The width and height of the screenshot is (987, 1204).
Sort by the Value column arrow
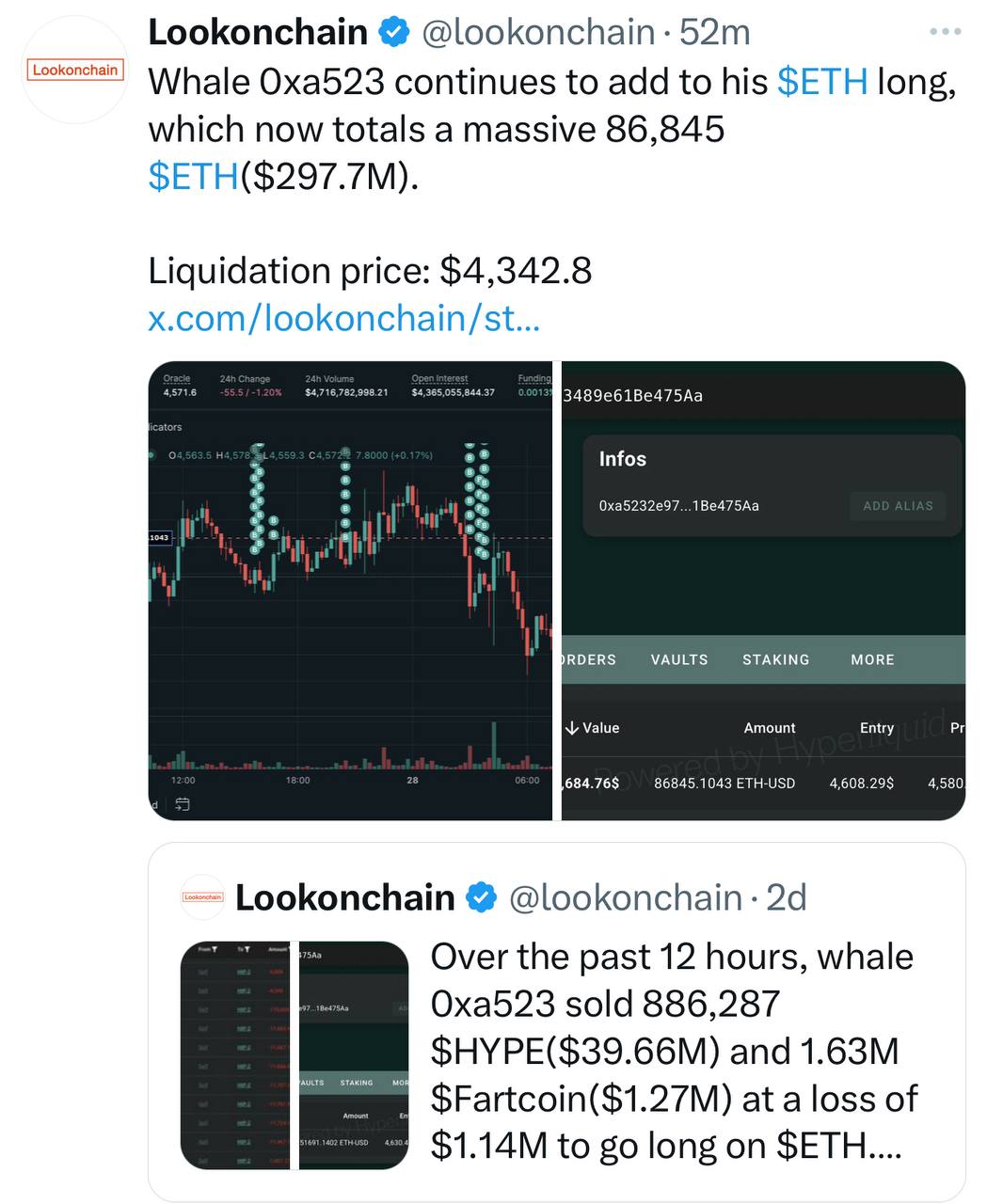tap(571, 728)
